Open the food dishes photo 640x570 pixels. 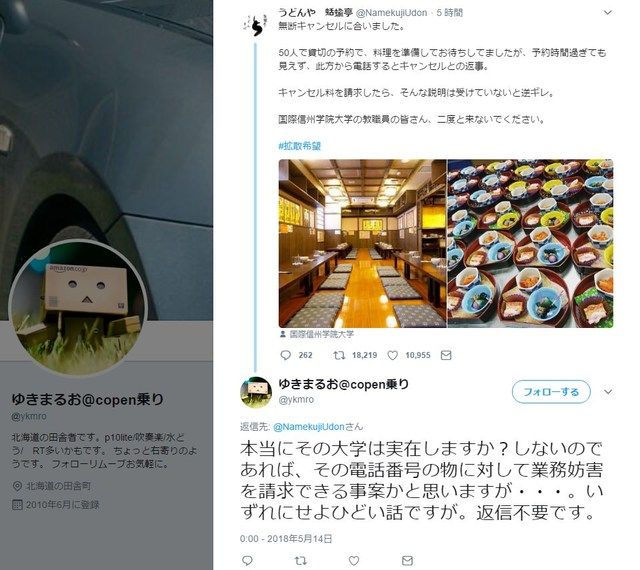(x=530, y=243)
